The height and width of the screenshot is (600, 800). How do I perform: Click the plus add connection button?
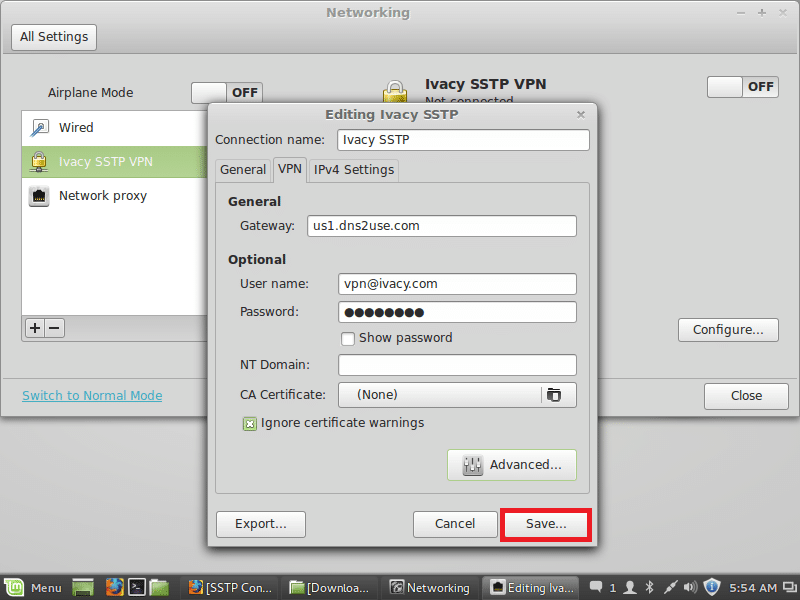pos(35,328)
